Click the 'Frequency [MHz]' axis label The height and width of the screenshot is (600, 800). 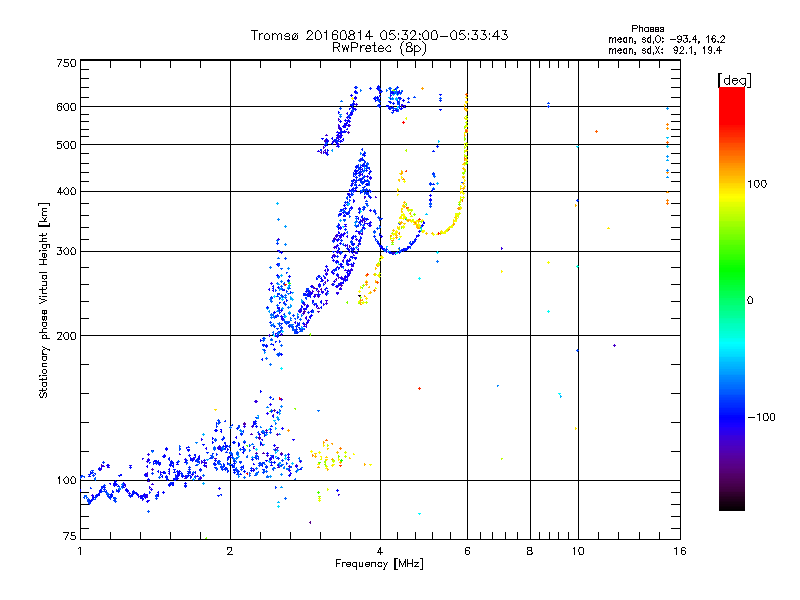[x=379, y=564]
